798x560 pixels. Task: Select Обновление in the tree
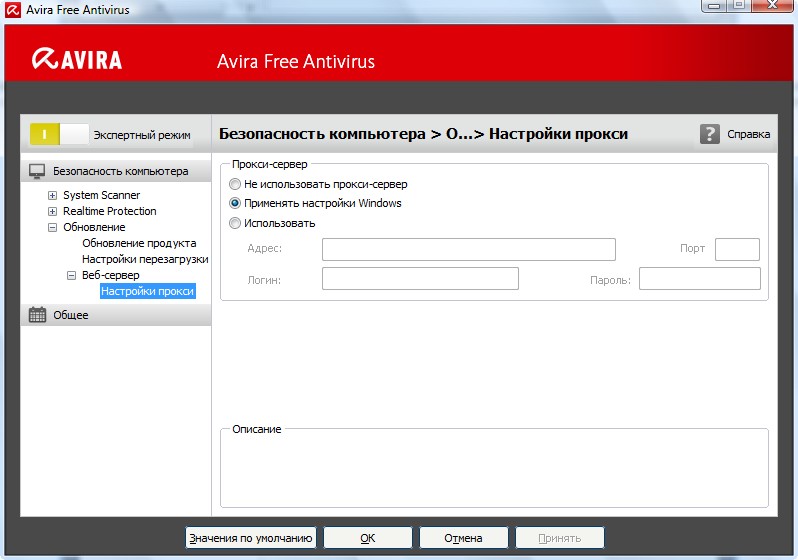click(94, 227)
